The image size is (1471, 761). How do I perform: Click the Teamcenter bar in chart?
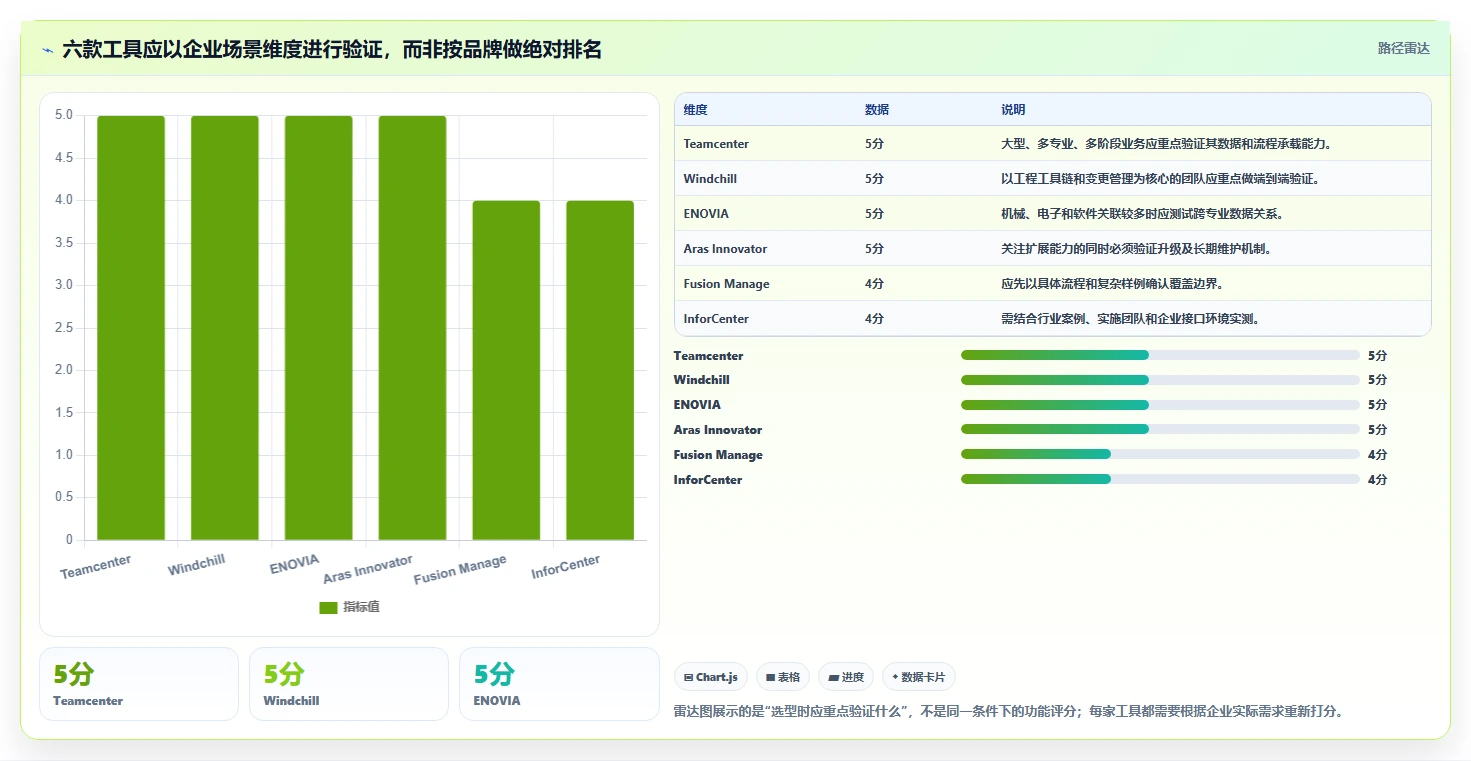pos(131,328)
